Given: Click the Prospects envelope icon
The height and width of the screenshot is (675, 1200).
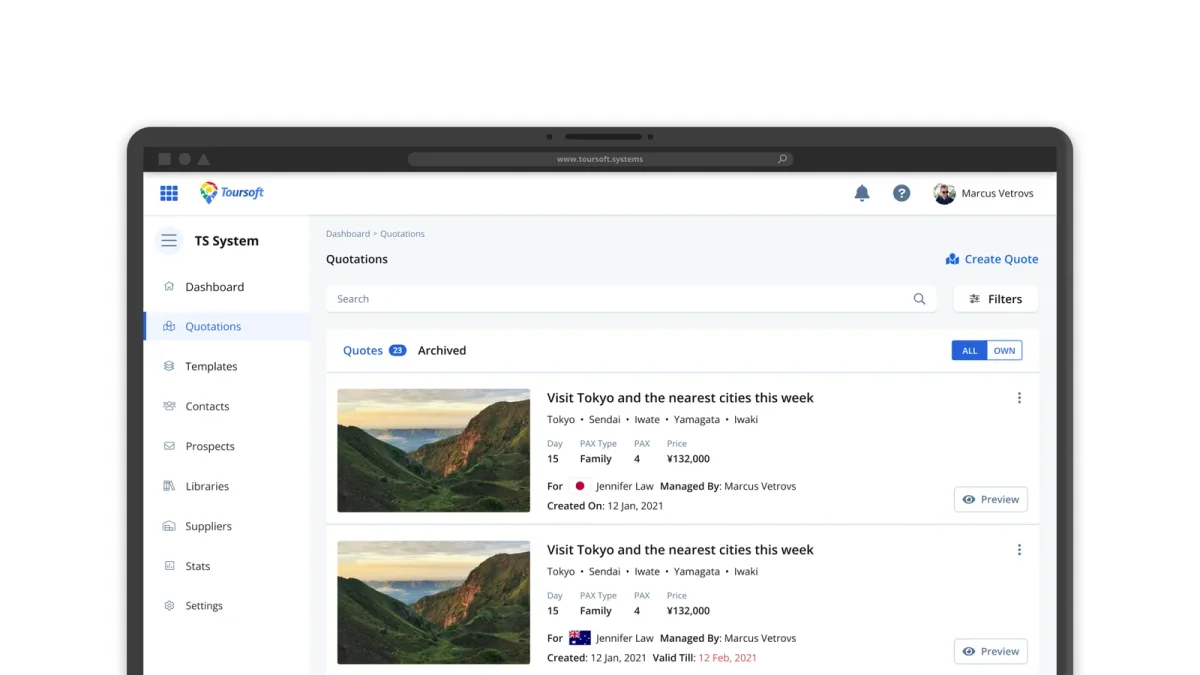Looking at the screenshot, I should (169, 446).
